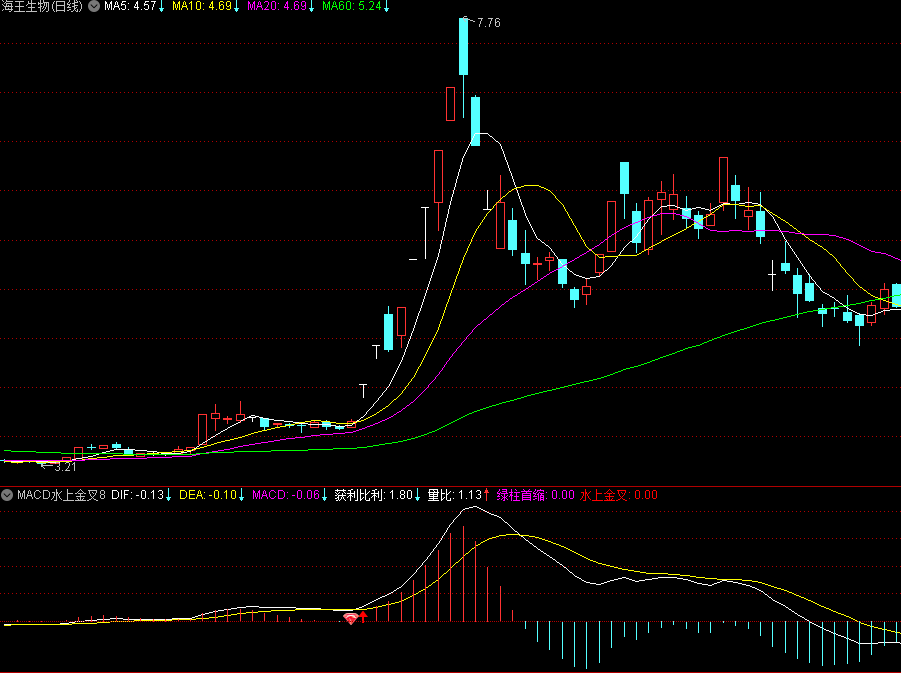Click the cyan arrow after MA20 value

[311, 7]
